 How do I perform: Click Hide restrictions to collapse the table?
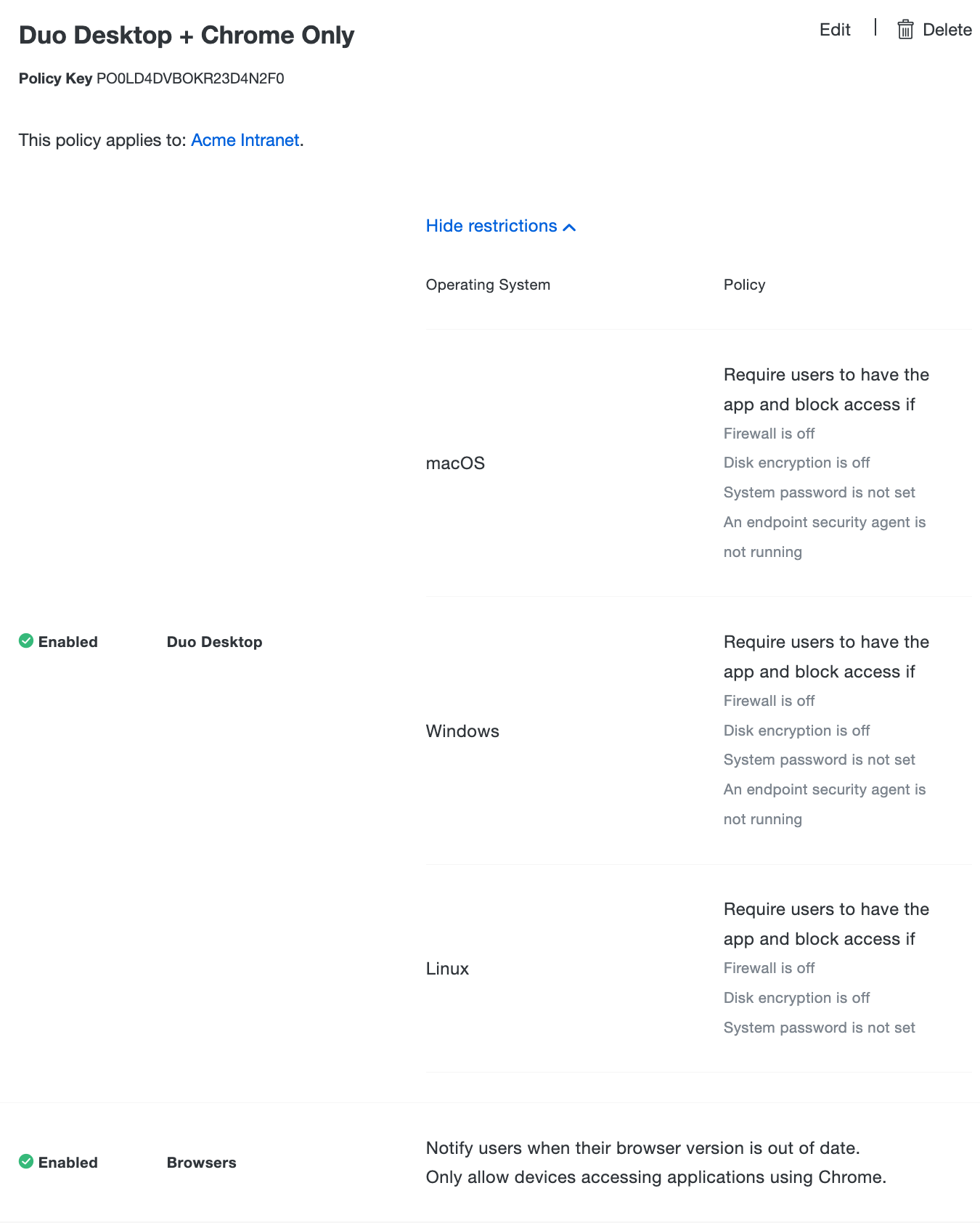click(492, 226)
